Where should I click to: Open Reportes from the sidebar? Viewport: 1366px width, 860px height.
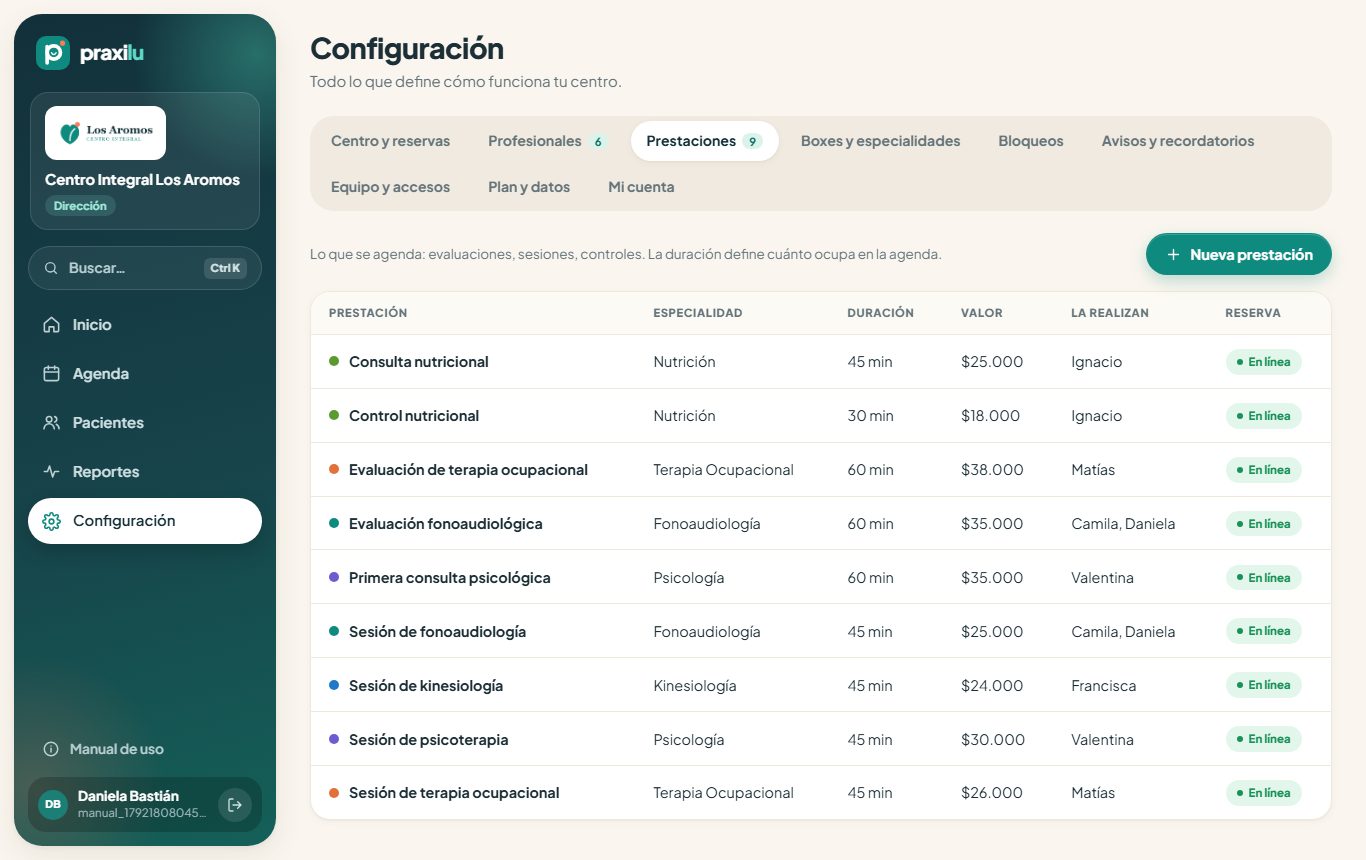coord(145,472)
